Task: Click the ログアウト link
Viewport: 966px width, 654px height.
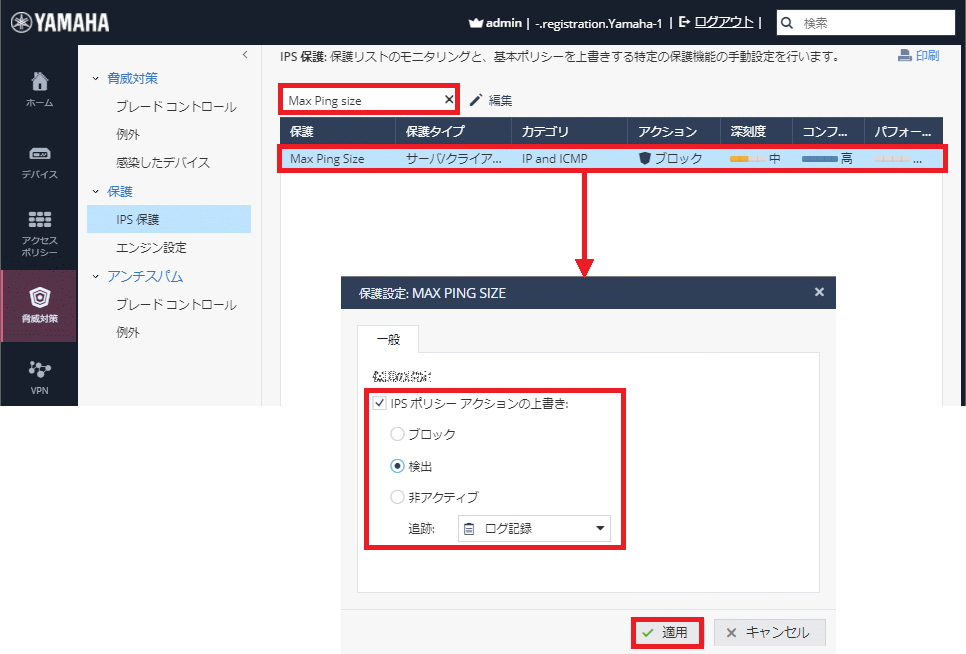Action: tap(724, 22)
